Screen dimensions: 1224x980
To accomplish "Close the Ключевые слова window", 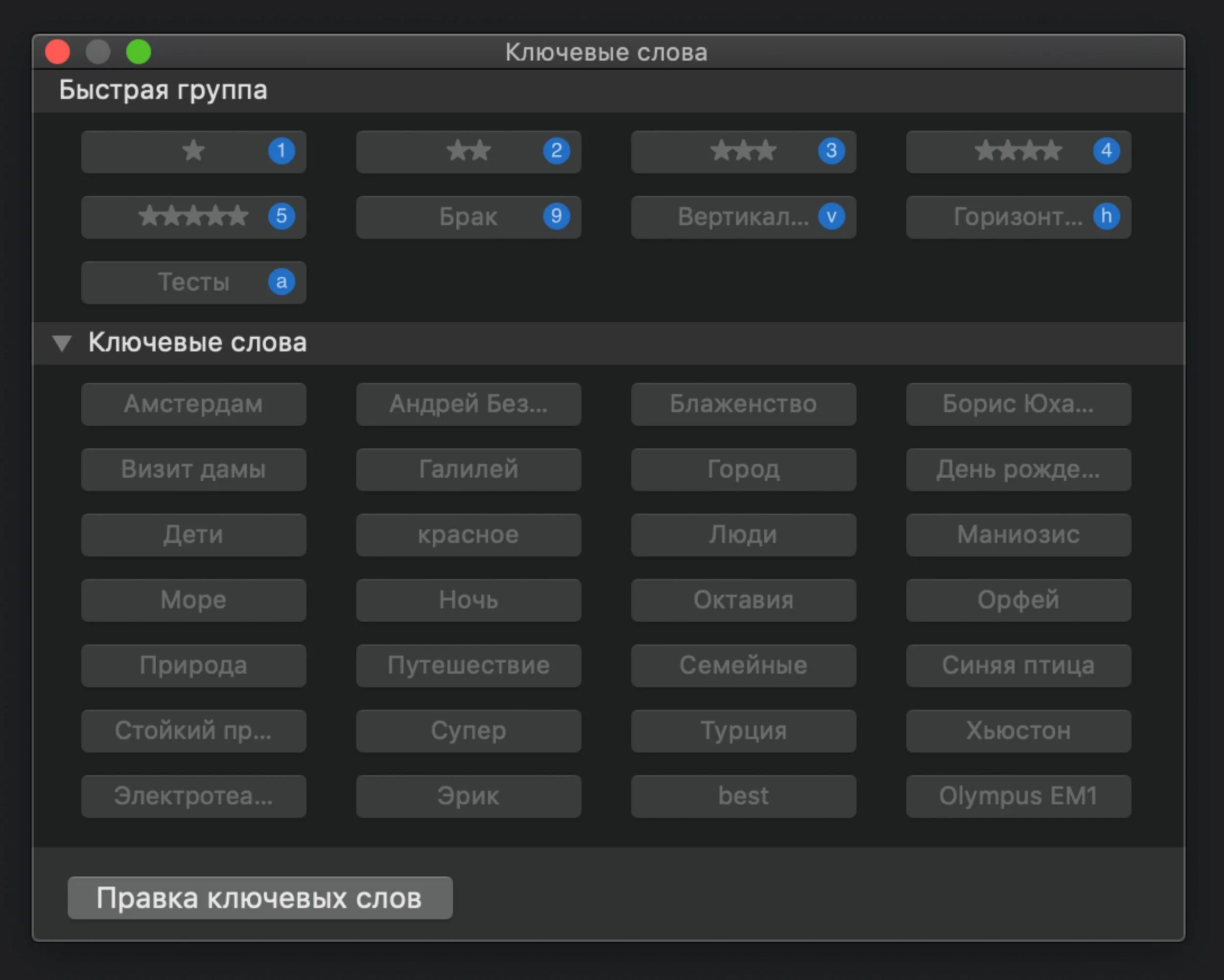I will click(x=57, y=52).
